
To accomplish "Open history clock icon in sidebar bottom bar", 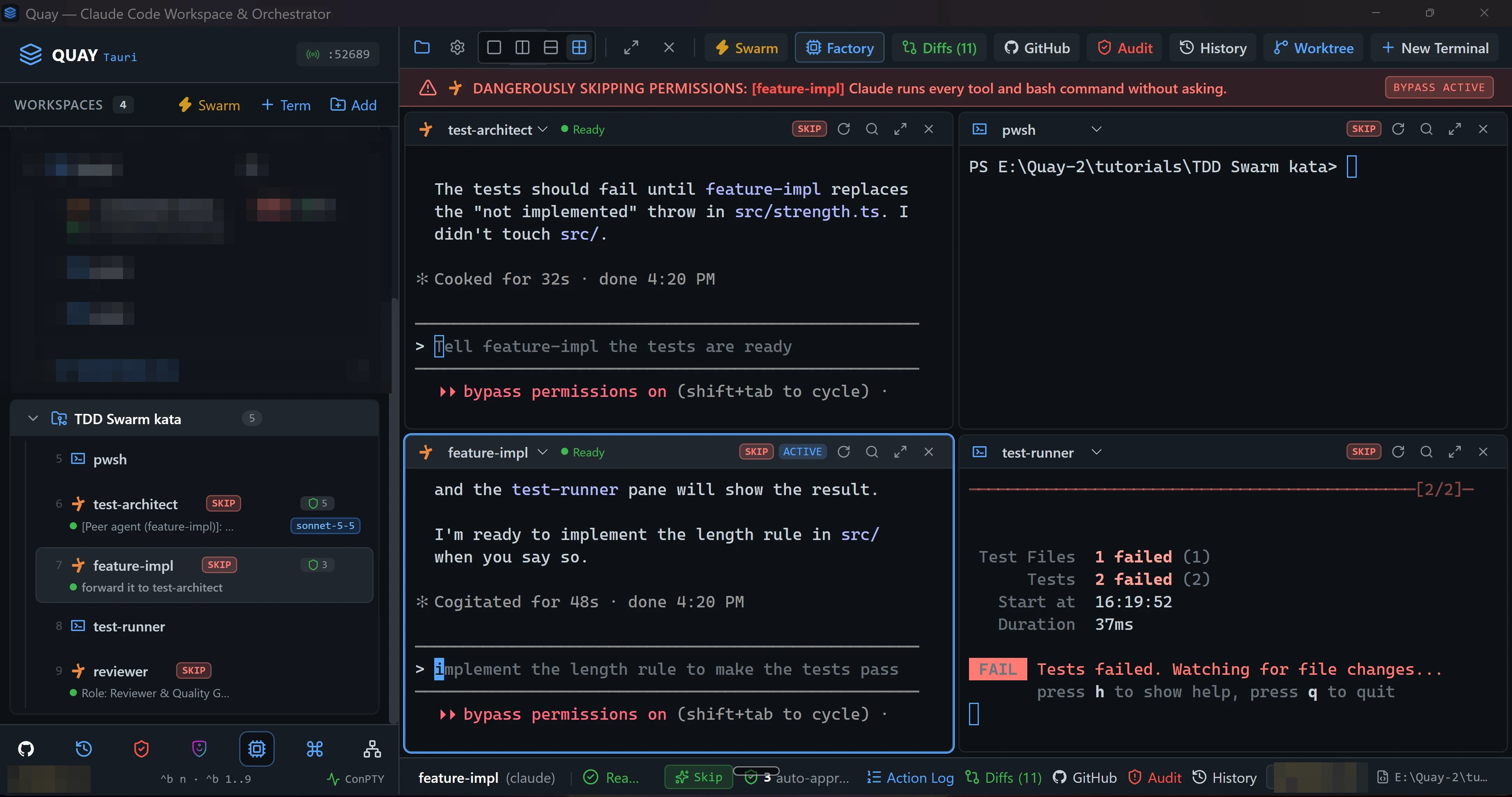I will [84, 748].
